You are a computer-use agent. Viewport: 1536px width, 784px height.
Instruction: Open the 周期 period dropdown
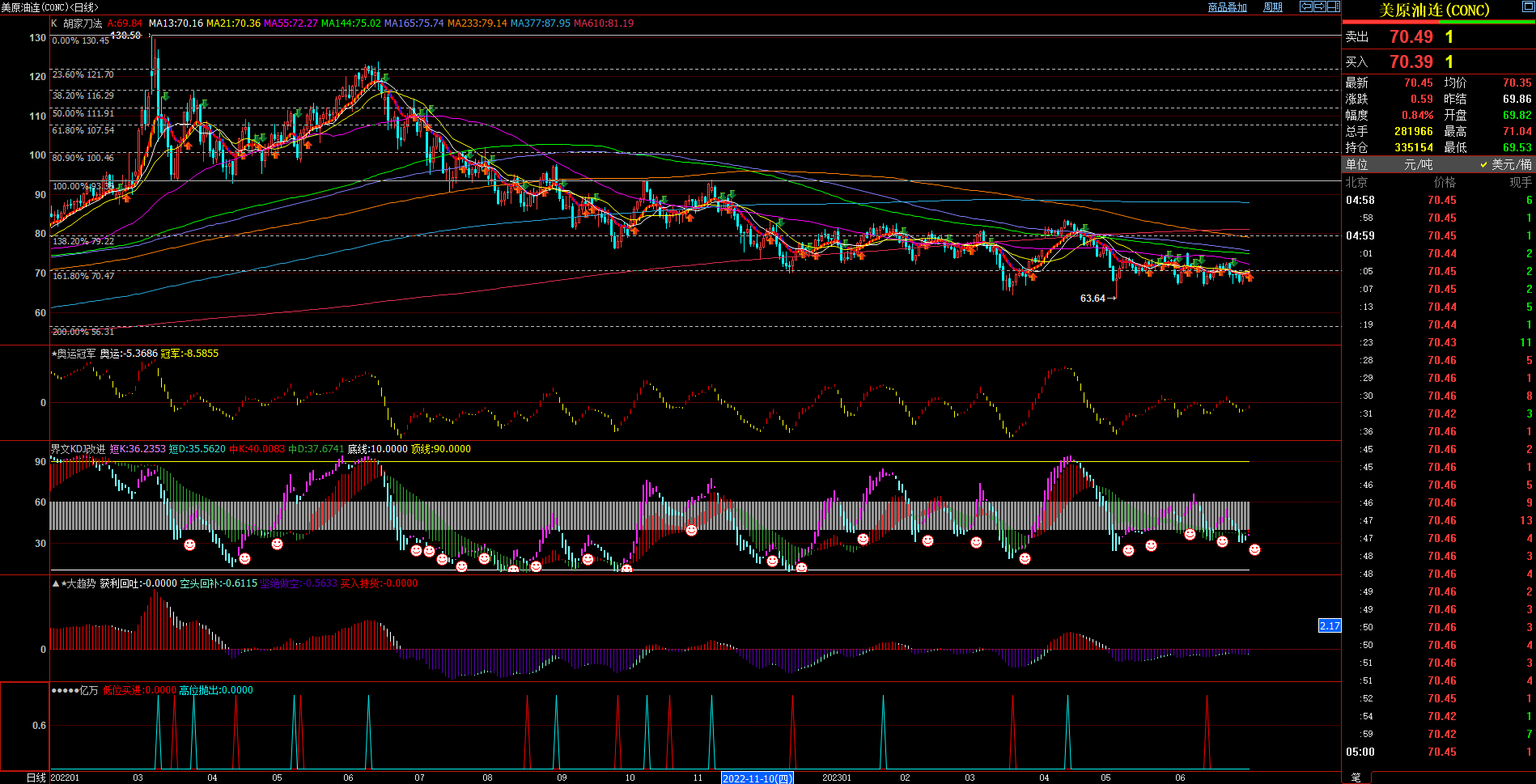[x=1272, y=7]
